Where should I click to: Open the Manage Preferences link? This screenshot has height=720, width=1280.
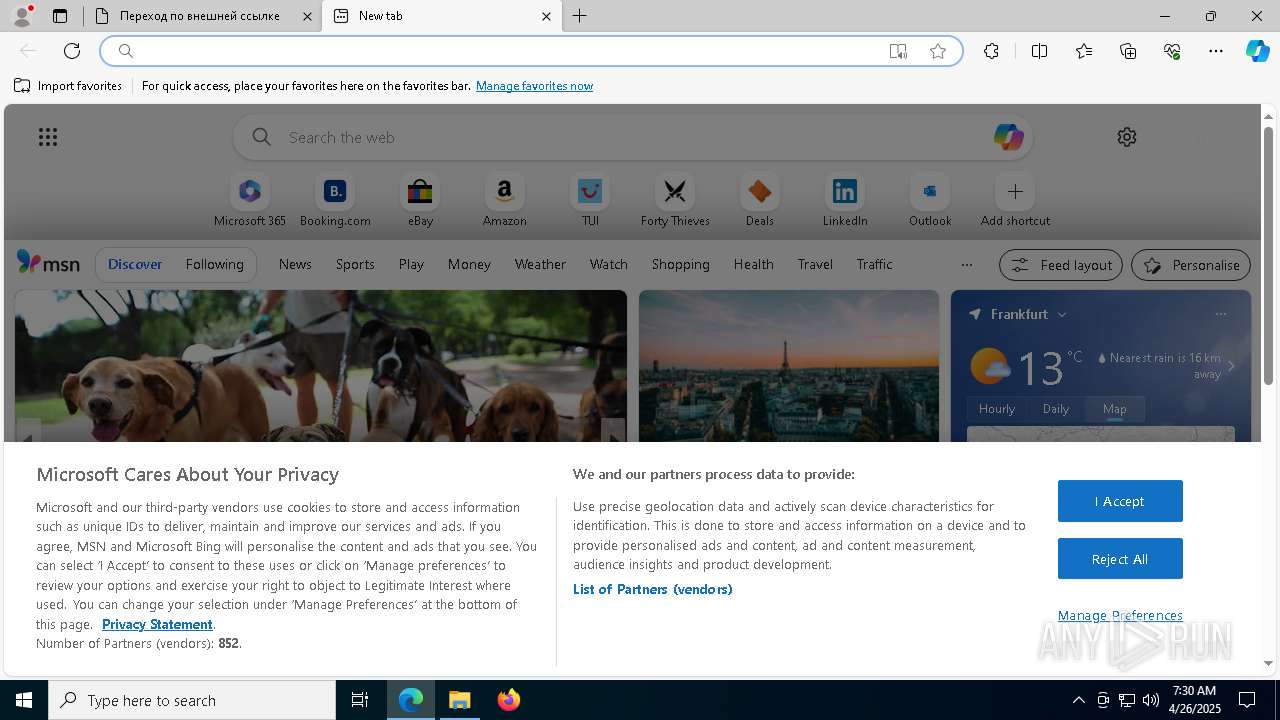[1120, 615]
